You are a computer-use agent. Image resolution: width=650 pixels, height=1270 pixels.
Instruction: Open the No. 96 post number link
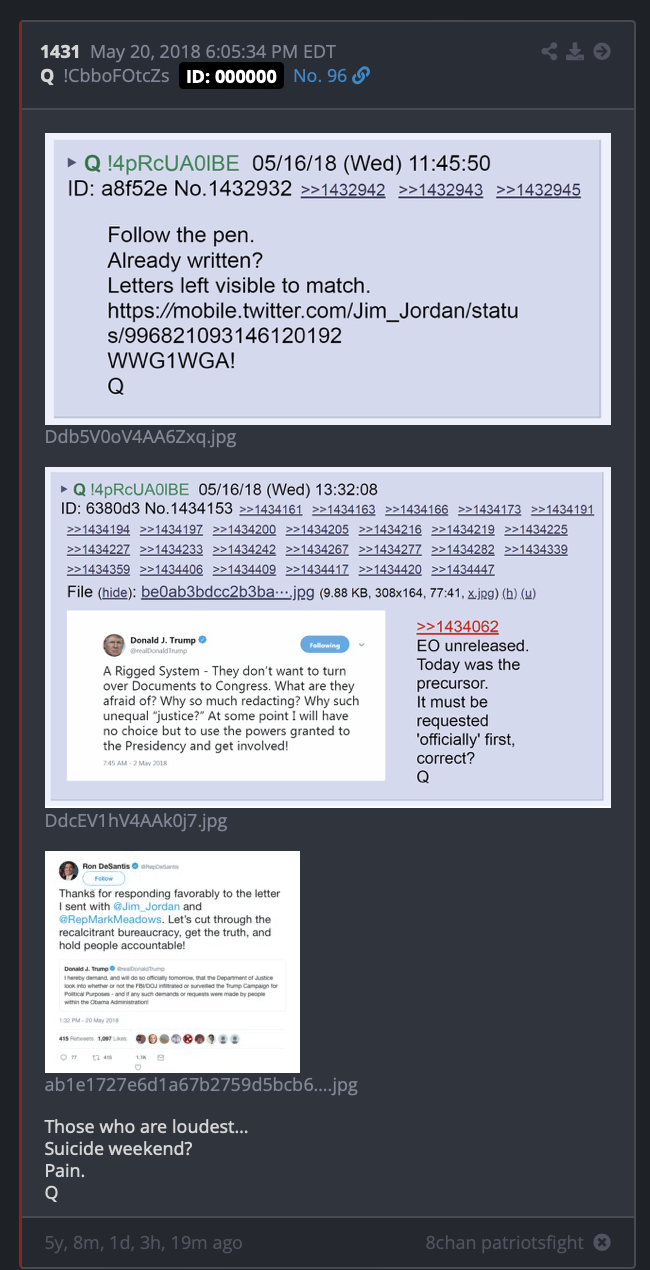(319, 76)
